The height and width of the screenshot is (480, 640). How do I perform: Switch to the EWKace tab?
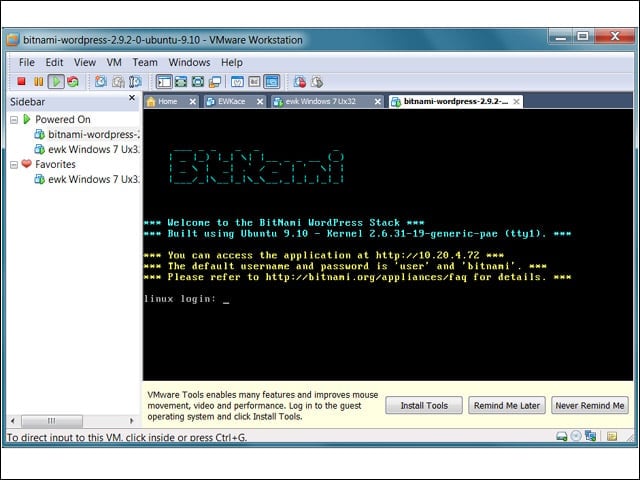231,101
